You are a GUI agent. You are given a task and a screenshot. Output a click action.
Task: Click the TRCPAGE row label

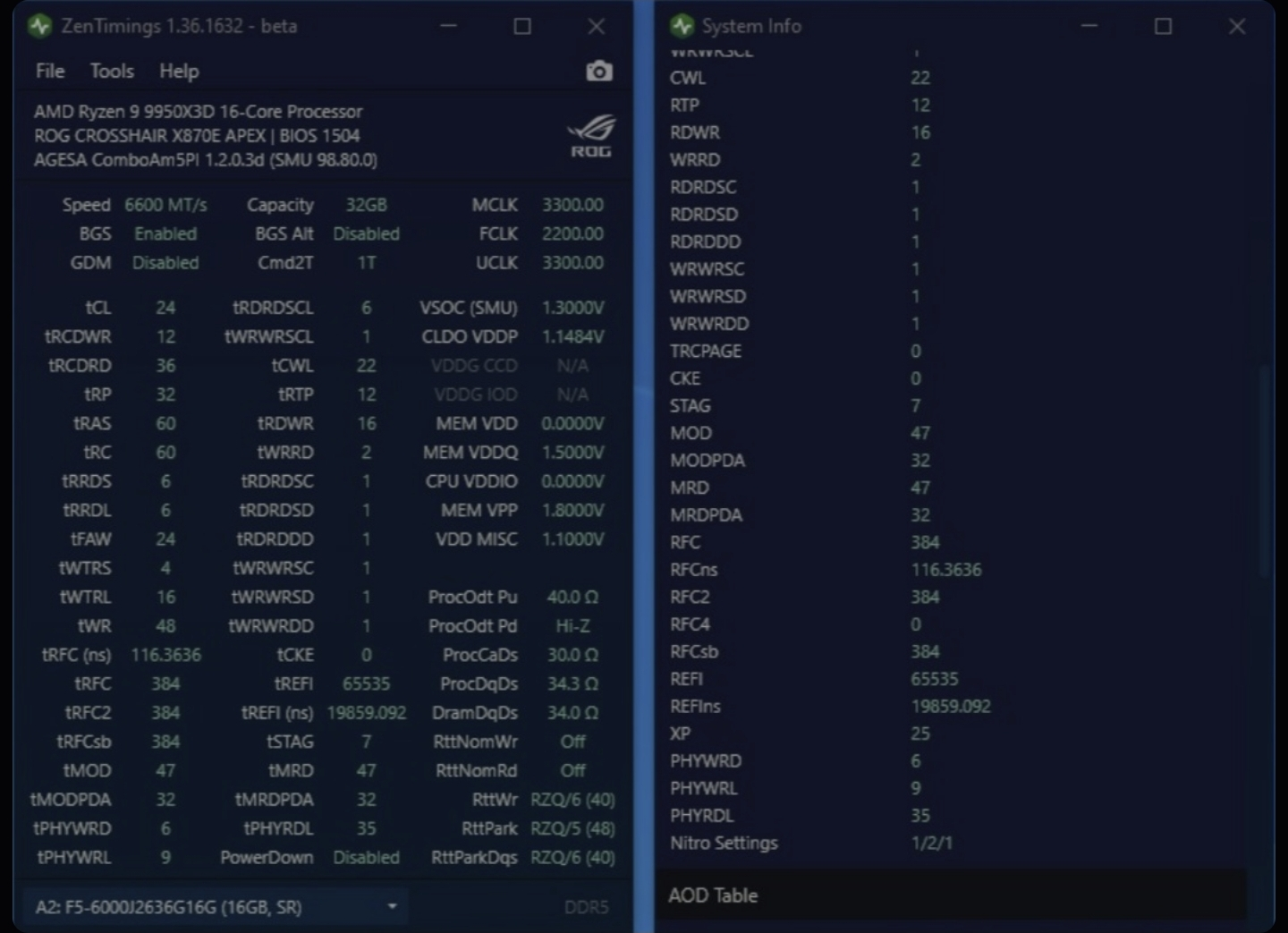pos(706,352)
